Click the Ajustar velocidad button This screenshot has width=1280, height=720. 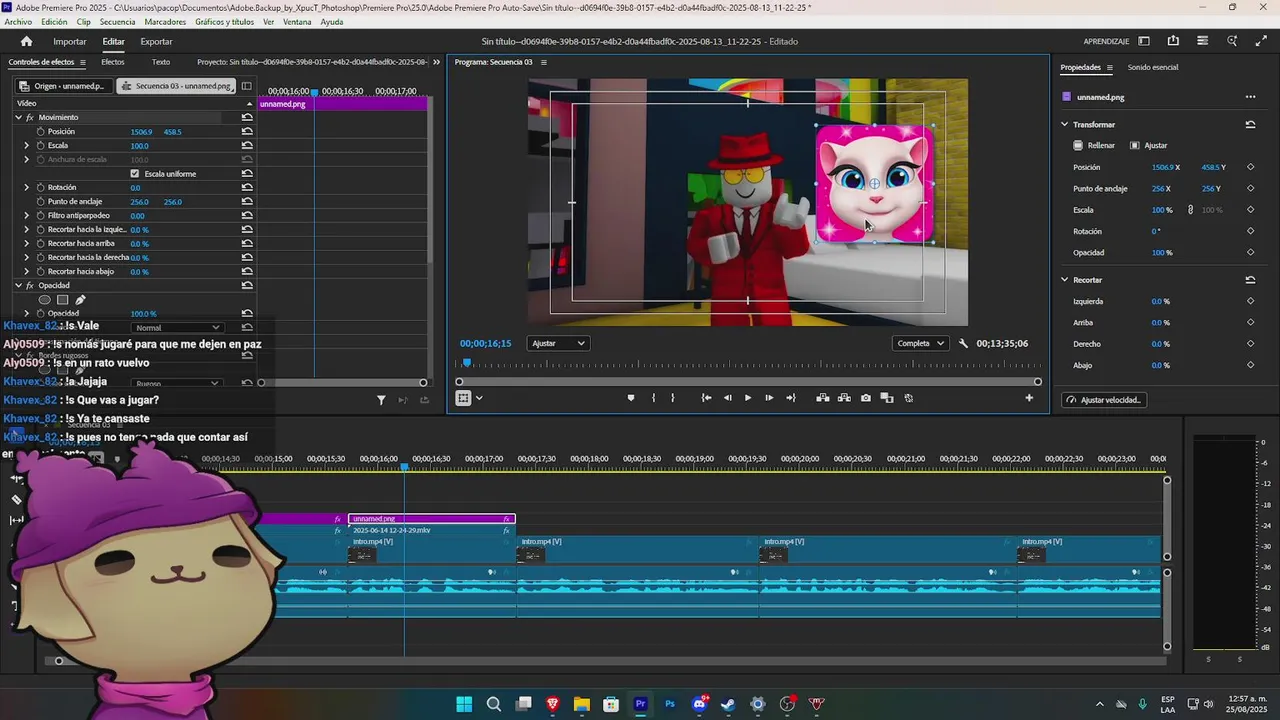(1104, 400)
